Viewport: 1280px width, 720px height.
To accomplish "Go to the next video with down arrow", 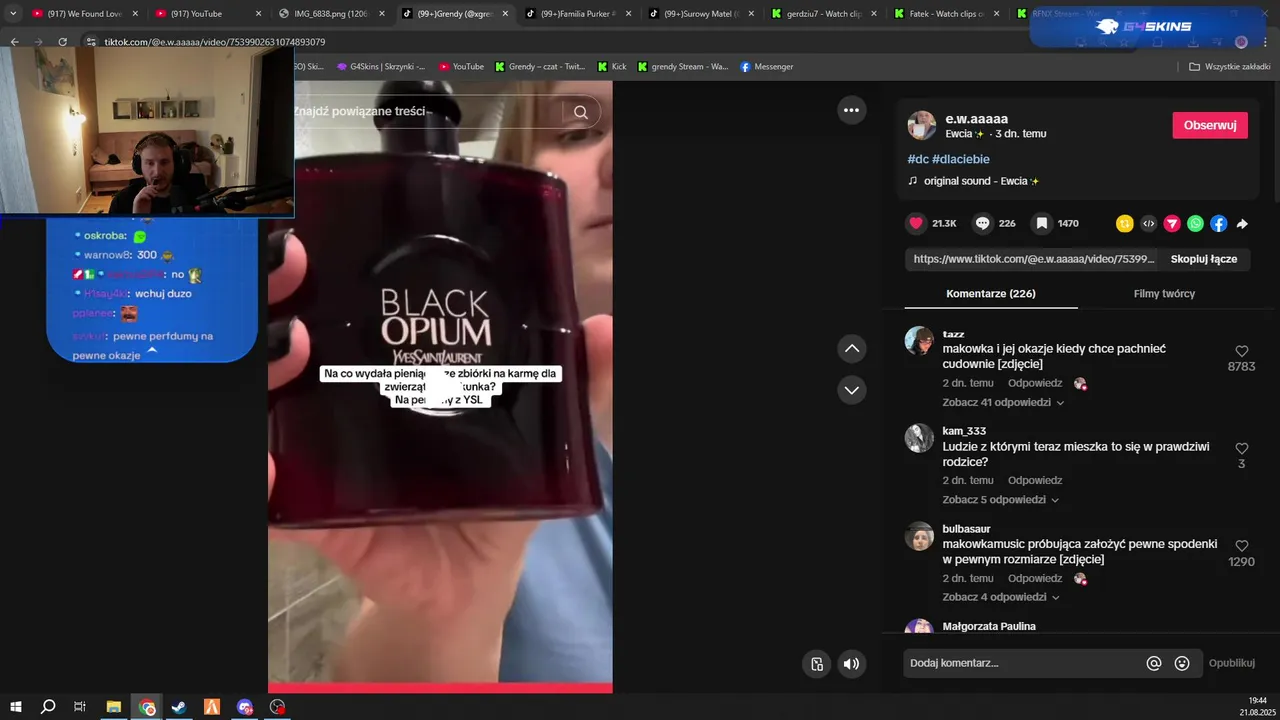I will (x=852, y=390).
